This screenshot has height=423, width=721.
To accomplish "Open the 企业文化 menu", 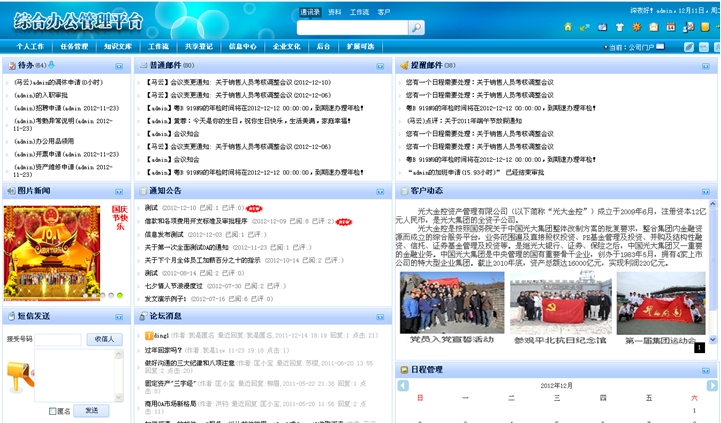I will click(x=286, y=46).
